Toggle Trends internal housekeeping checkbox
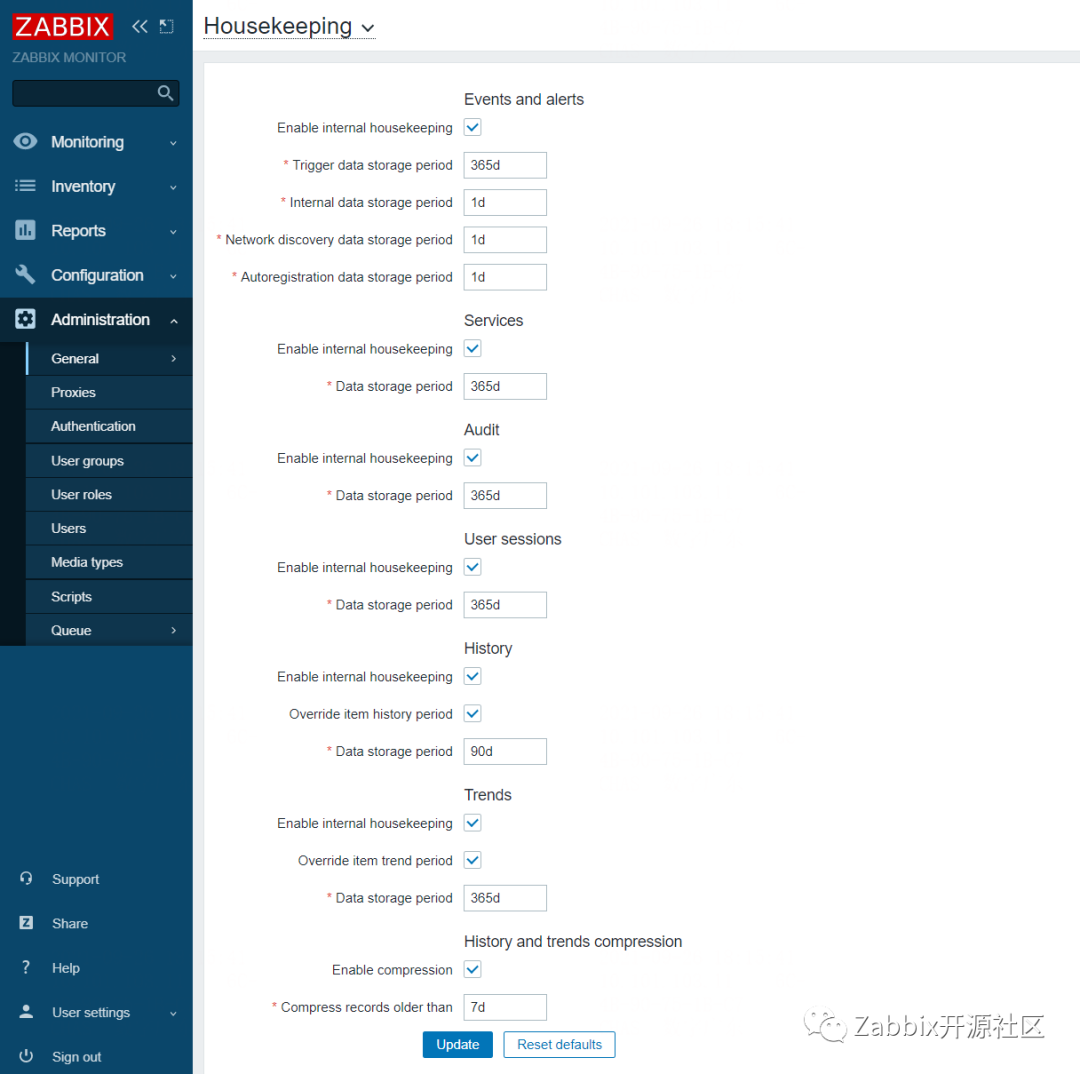Screen dimensions: 1080x1074 click(472, 823)
